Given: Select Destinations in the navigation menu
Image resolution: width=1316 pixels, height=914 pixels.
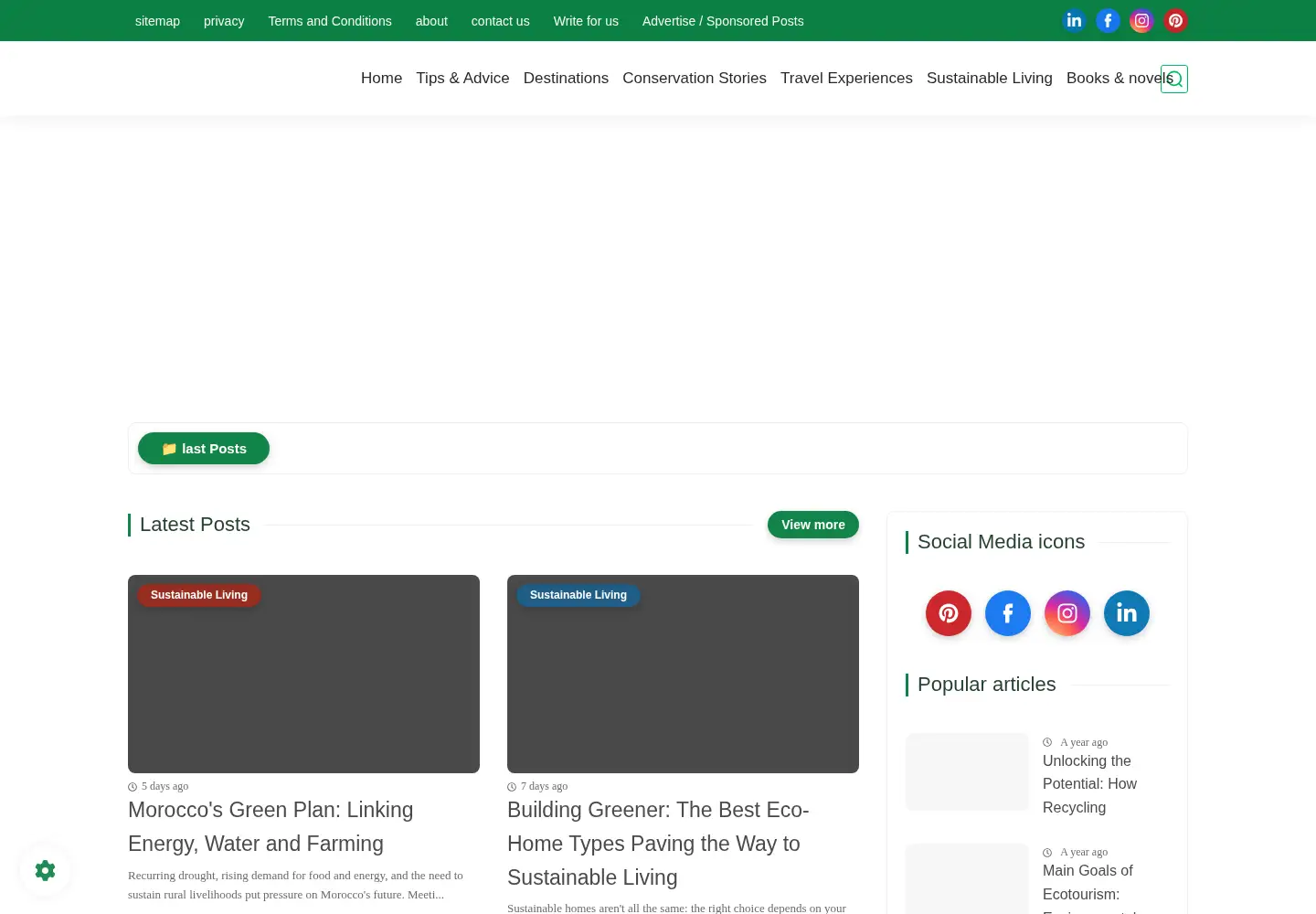Looking at the screenshot, I should coord(566,78).
